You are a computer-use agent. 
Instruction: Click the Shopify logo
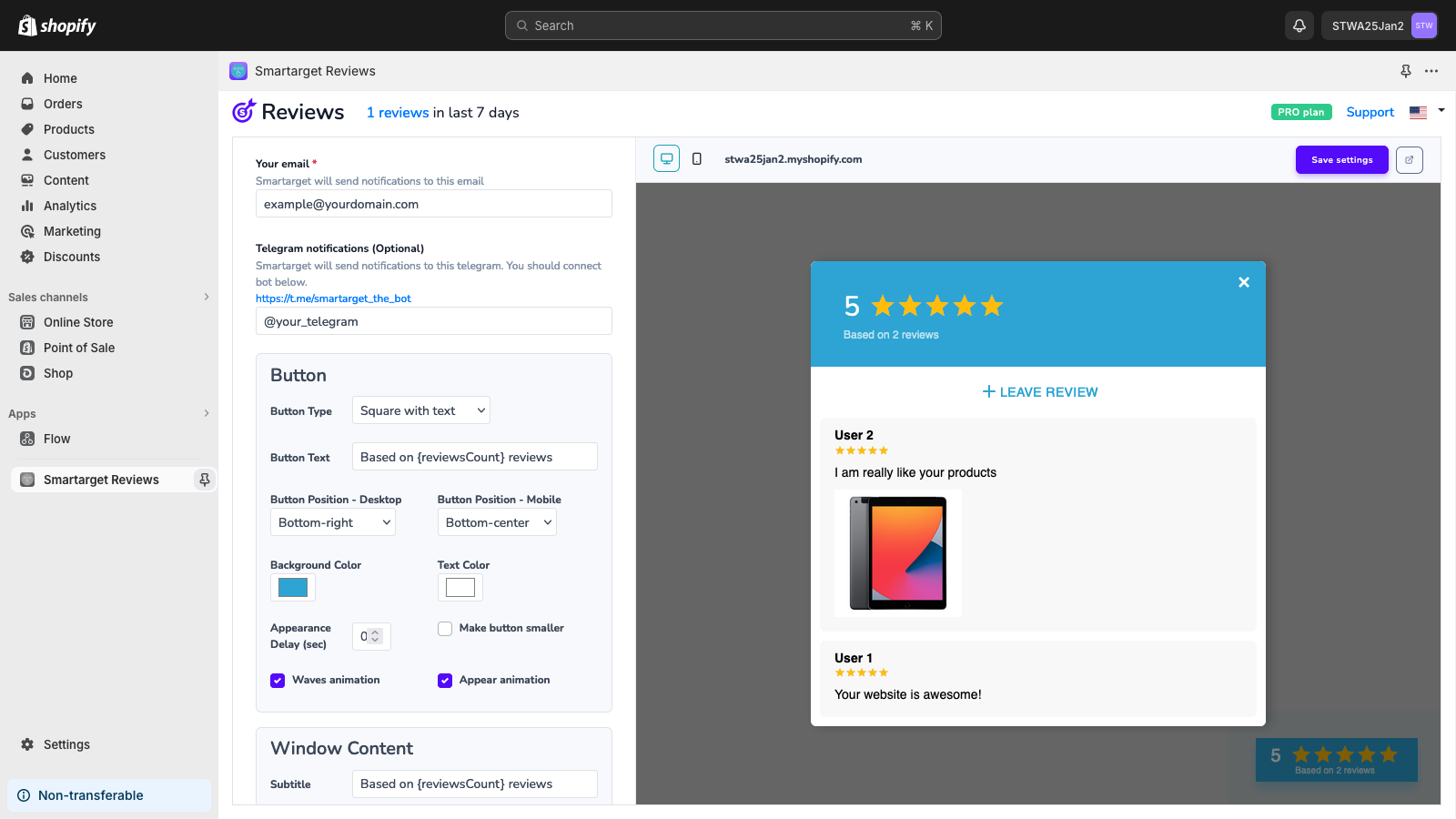click(57, 25)
